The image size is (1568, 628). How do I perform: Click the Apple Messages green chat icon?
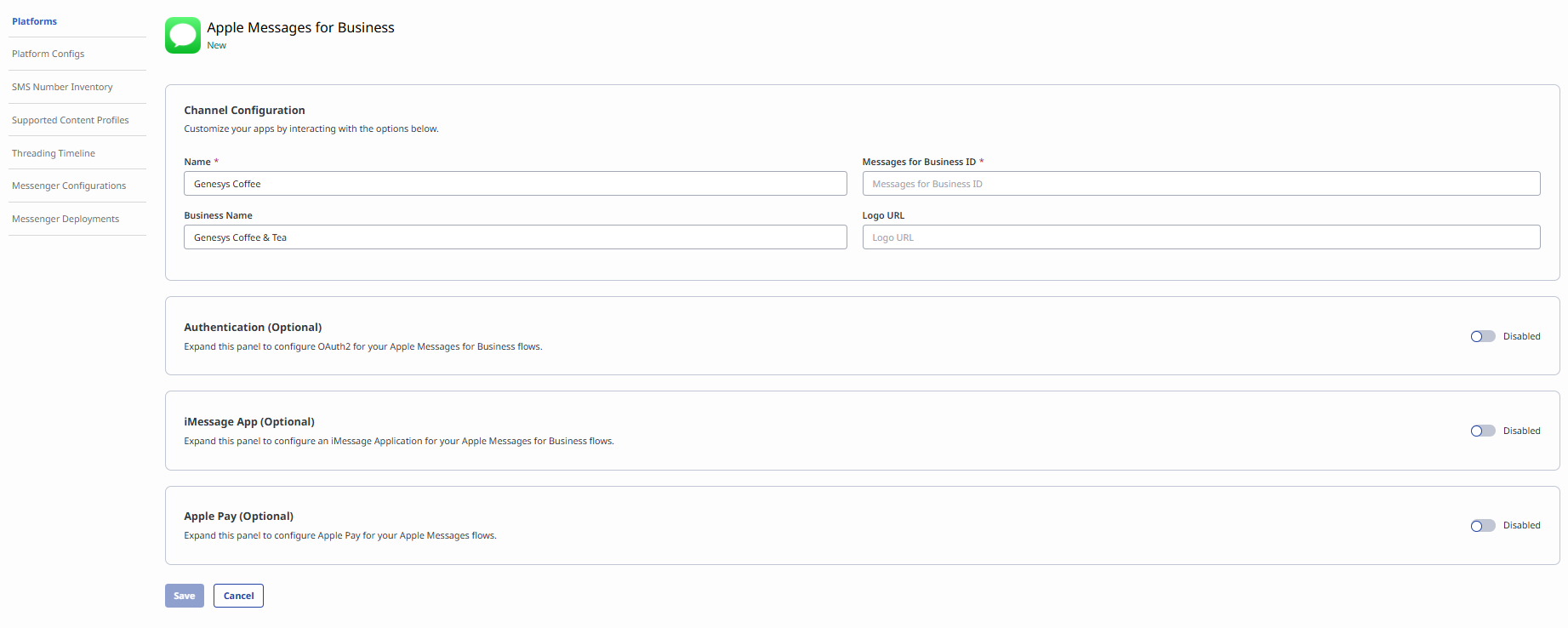click(183, 36)
